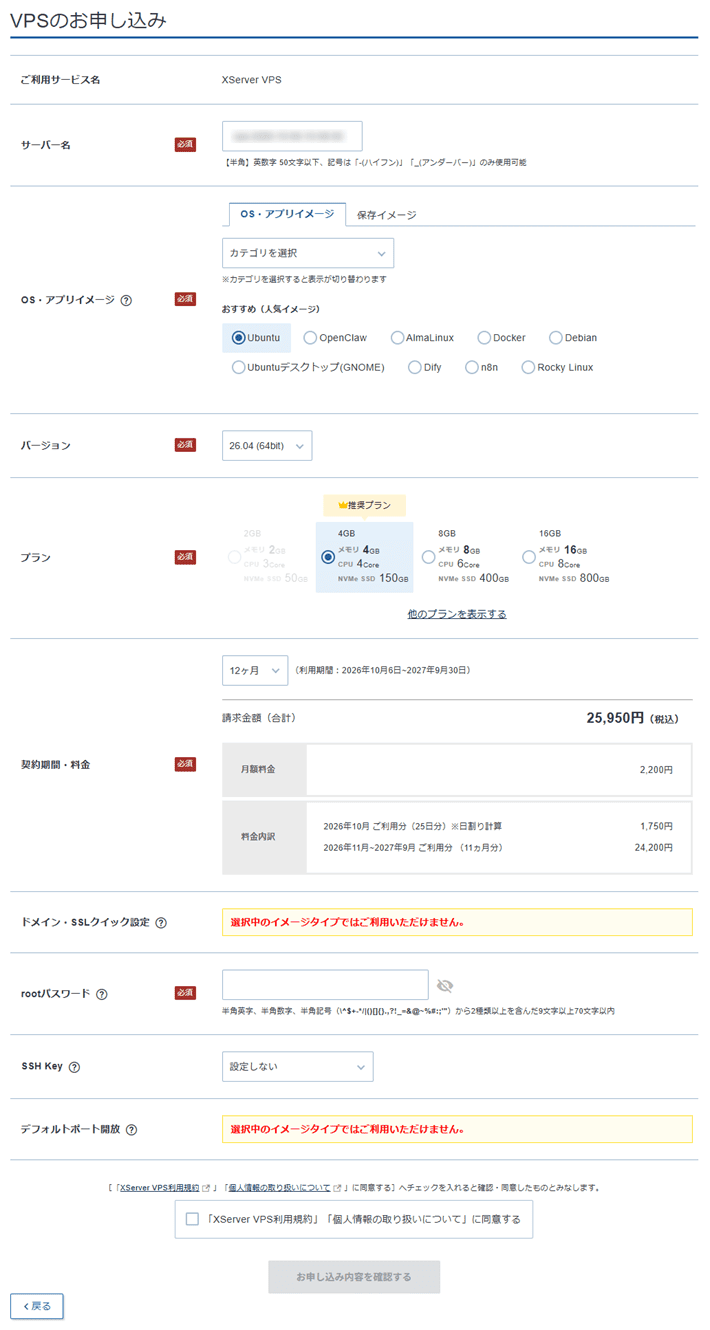Click help icon next to SSH Key

[74, 1067]
